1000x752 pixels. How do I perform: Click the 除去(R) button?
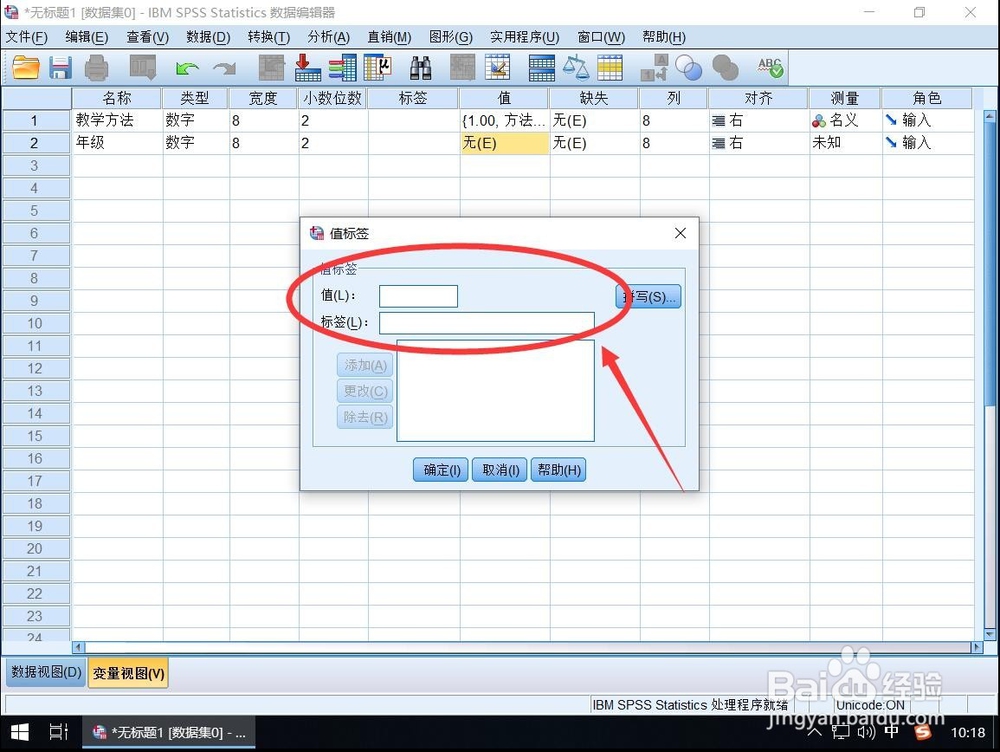coord(365,417)
